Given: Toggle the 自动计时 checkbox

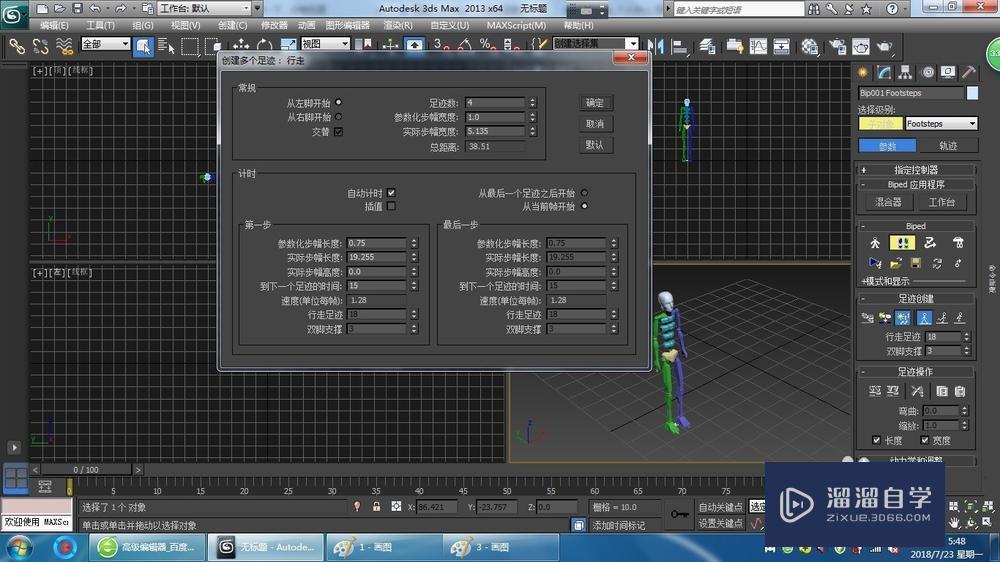Looking at the screenshot, I should click(x=391, y=193).
